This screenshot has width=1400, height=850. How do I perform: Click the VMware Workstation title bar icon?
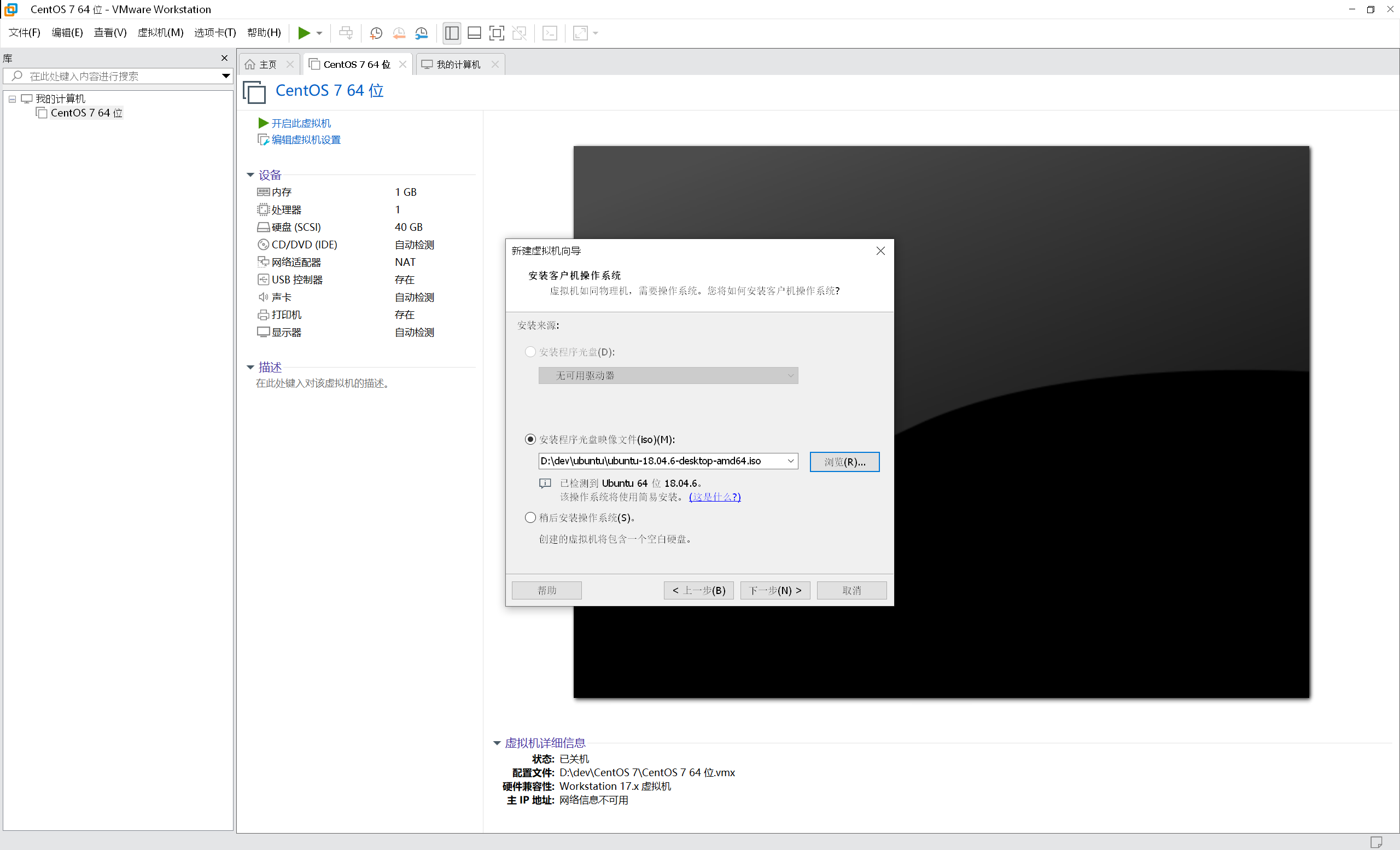coord(10,9)
